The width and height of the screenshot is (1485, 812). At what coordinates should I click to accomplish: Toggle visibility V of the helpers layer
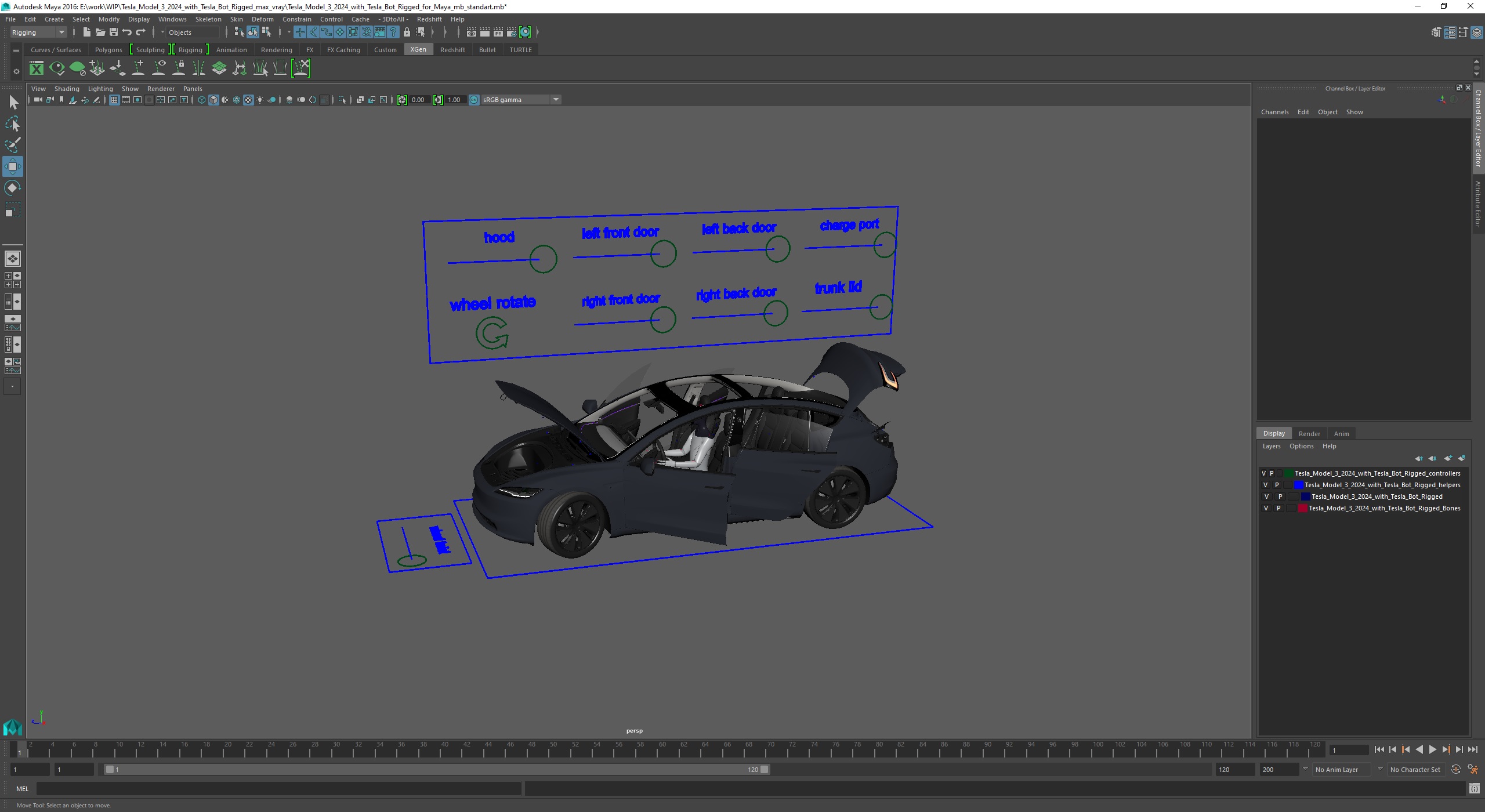[x=1265, y=485]
